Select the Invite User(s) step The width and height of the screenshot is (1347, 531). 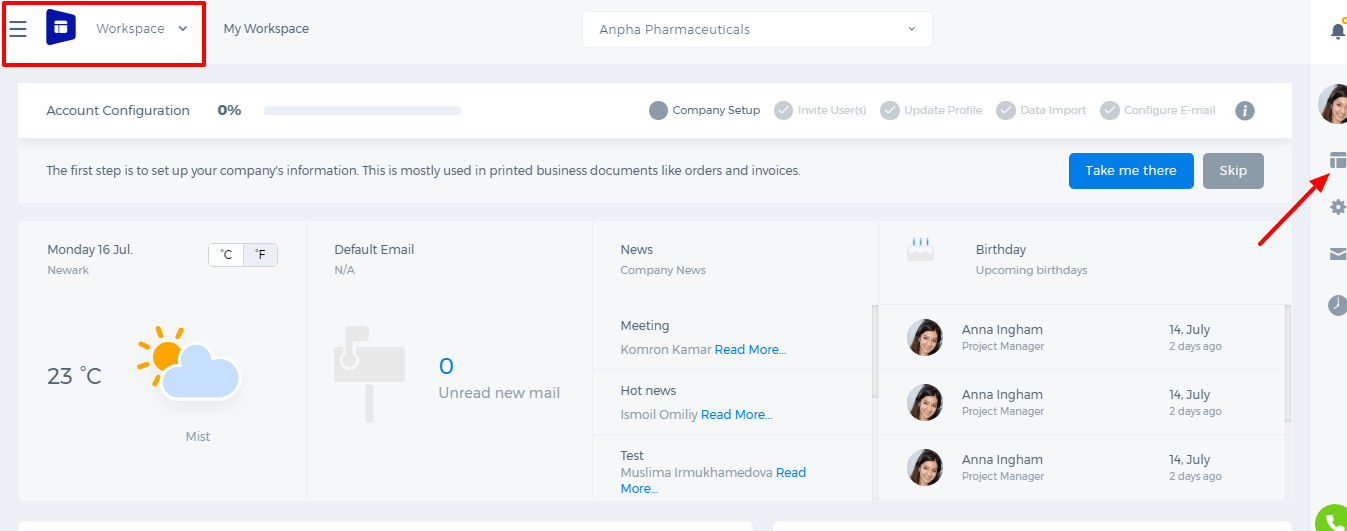pyautogui.click(x=820, y=110)
